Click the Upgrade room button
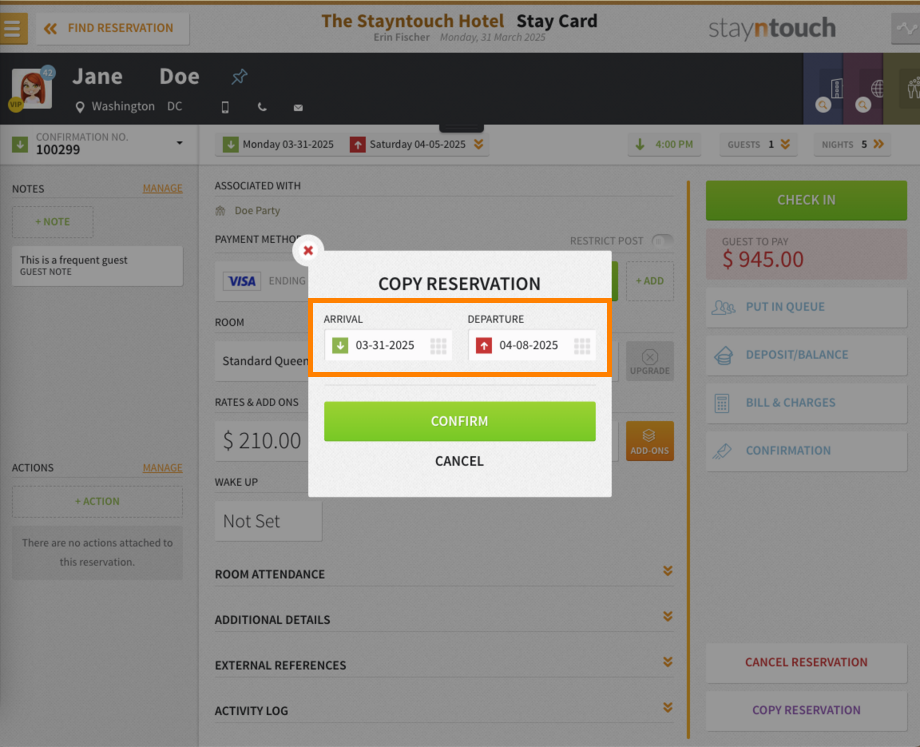Viewport: 920px width, 747px height. pyautogui.click(x=650, y=361)
